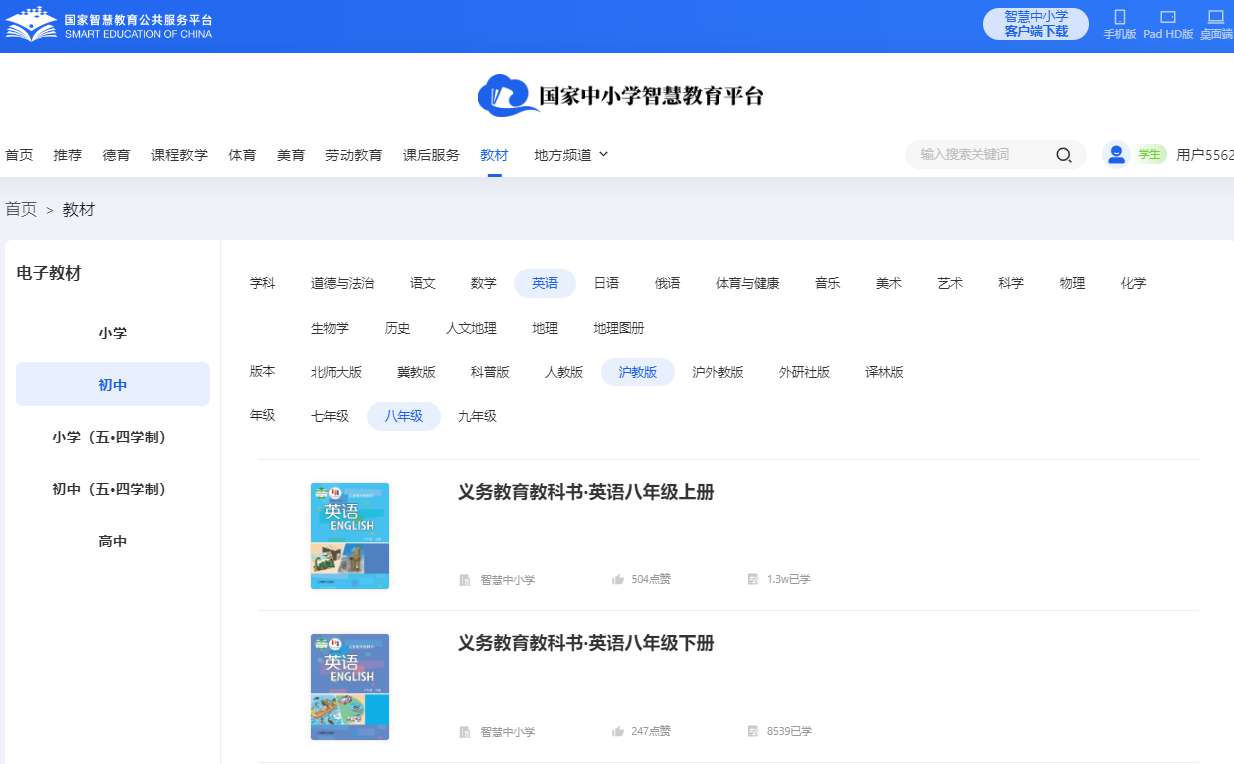Expand the 地方频道 dropdown
Image resolution: width=1234 pixels, height=764 pixels.
click(x=571, y=155)
